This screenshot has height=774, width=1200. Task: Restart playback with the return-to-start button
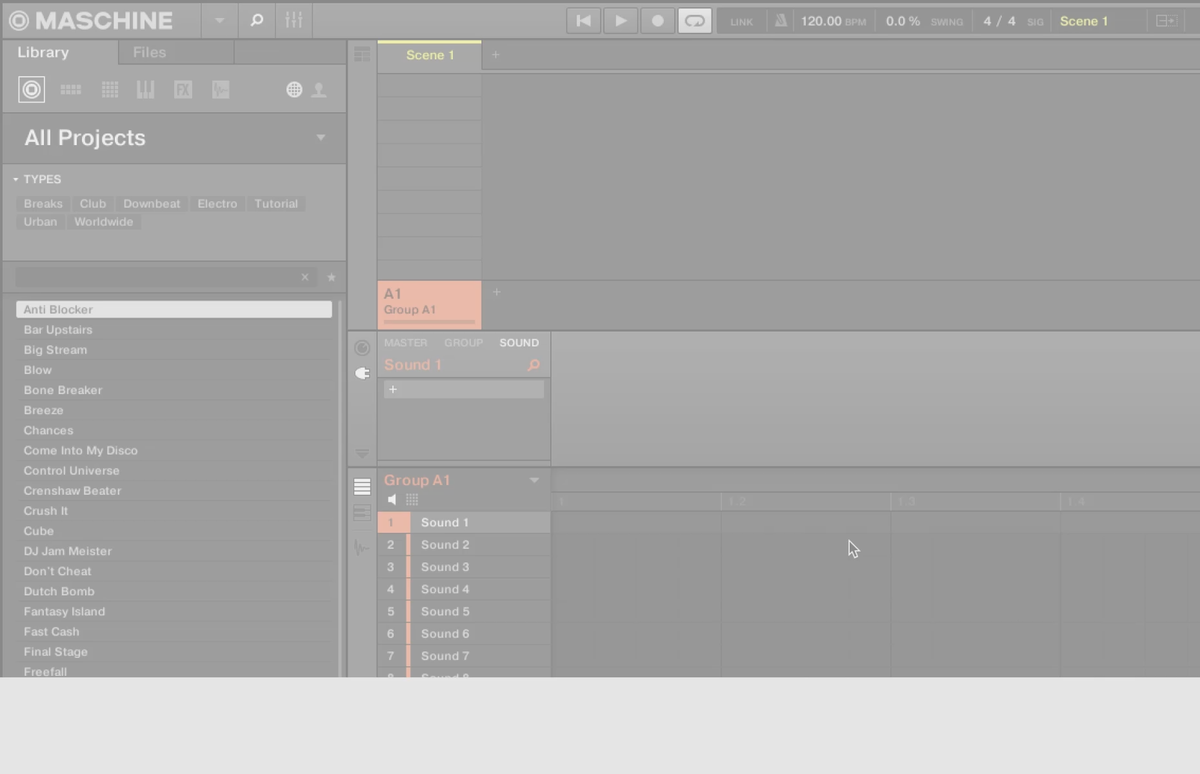click(583, 20)
